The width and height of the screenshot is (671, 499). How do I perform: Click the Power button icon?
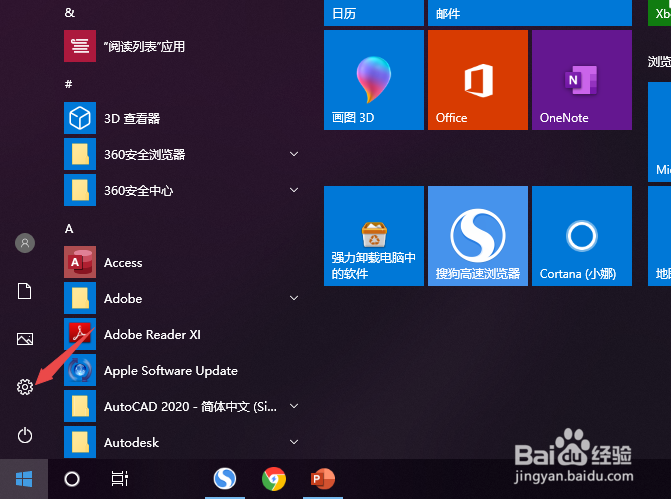(25, 435)
